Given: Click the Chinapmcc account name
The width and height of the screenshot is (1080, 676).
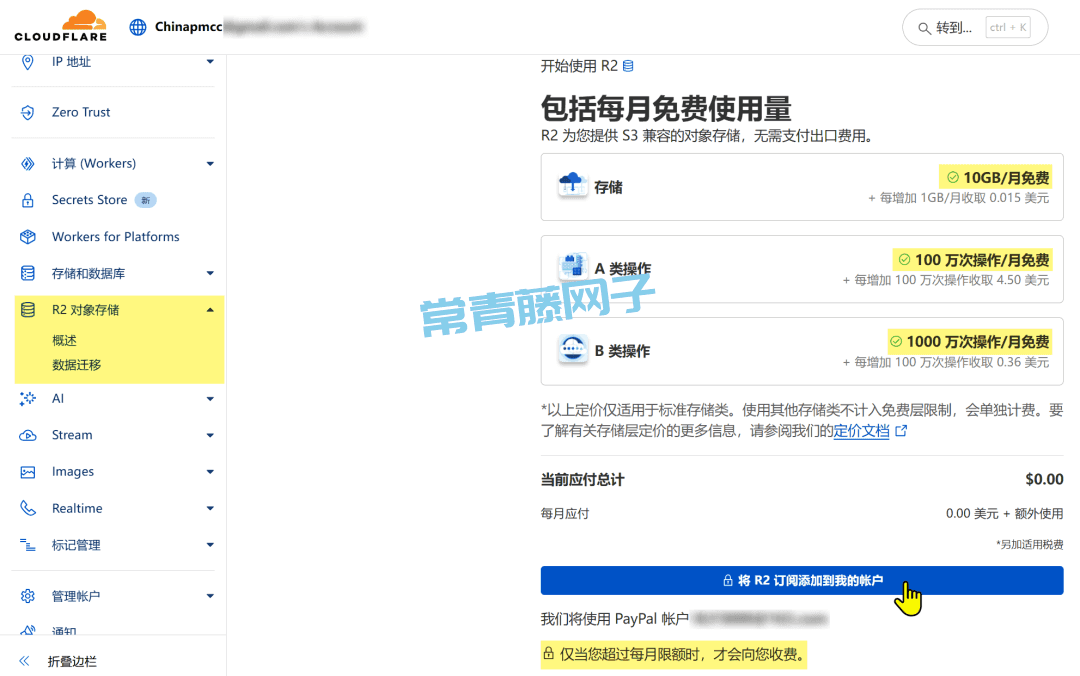Looking at the screenshot, I should pos(188,27).
